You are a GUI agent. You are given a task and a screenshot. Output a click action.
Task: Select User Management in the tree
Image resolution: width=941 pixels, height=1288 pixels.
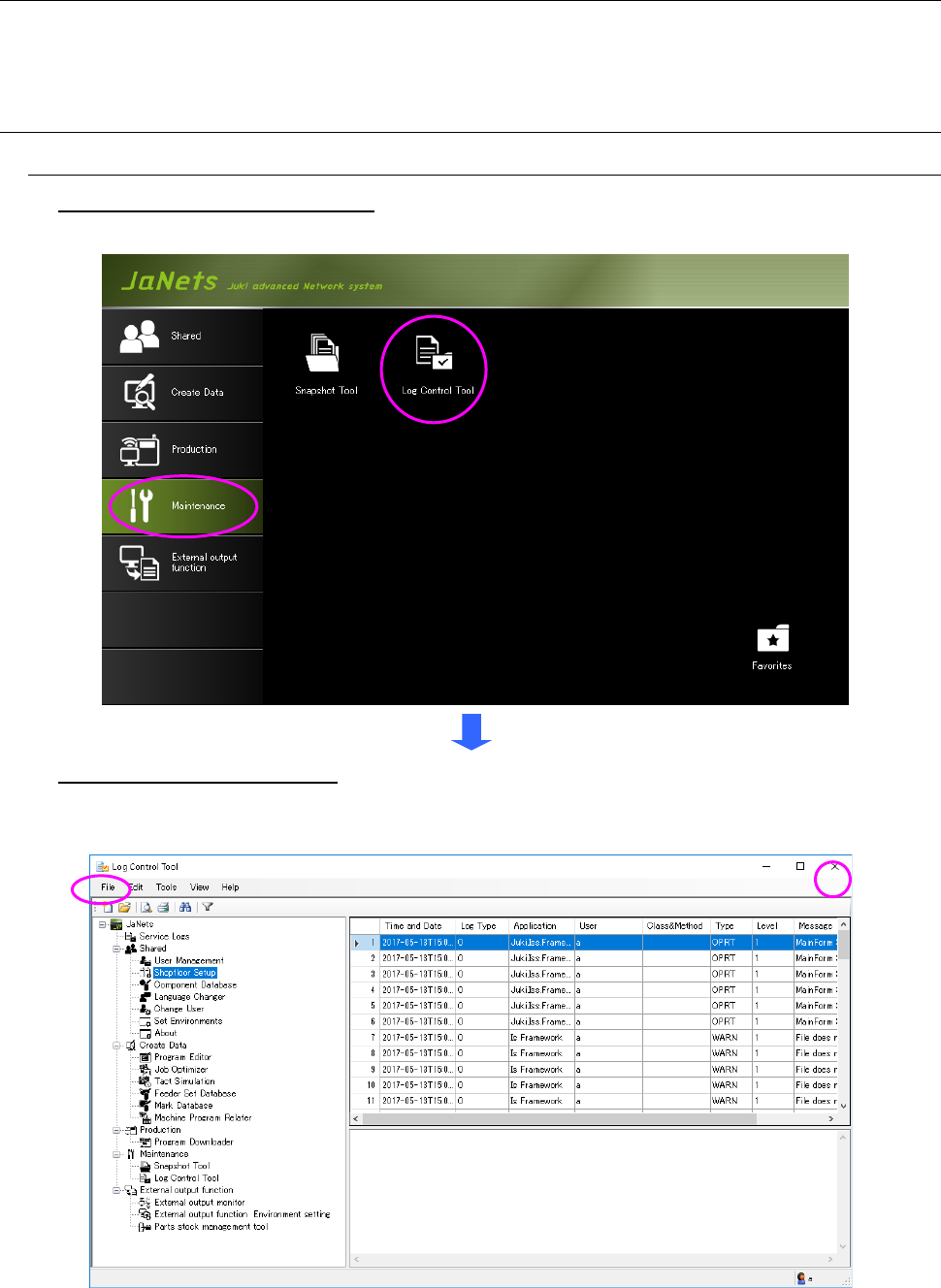pyautogui.click(x=189, y=961)
